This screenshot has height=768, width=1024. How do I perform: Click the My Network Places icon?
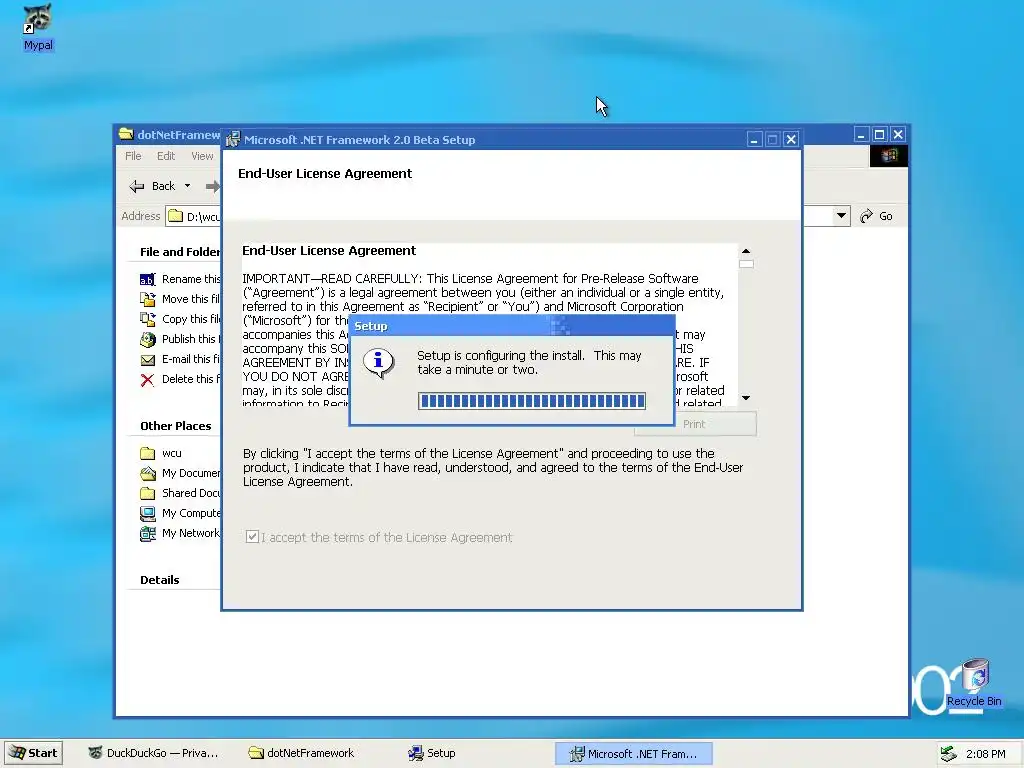click(148, 534)
